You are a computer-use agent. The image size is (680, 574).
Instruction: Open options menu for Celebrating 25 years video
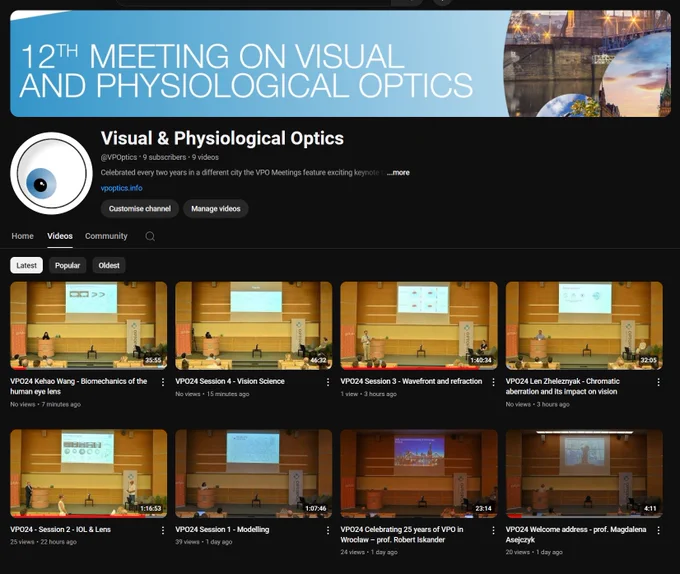(x=493, y=530)
